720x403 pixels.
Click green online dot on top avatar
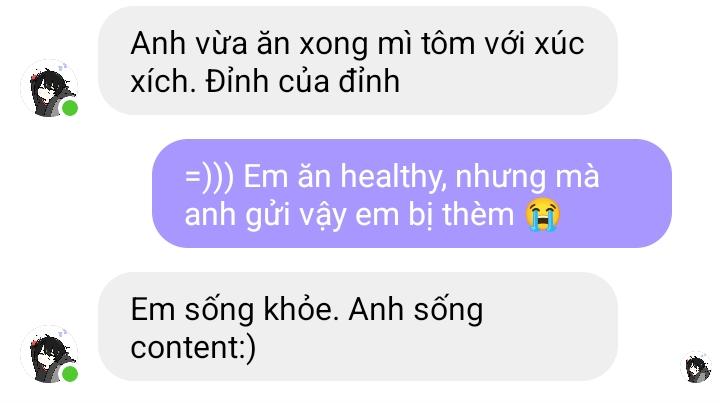tap(70, 108)
